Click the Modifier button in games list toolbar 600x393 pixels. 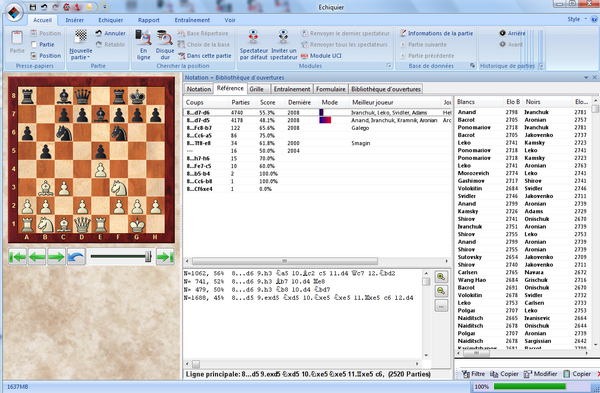click(541, 374)
